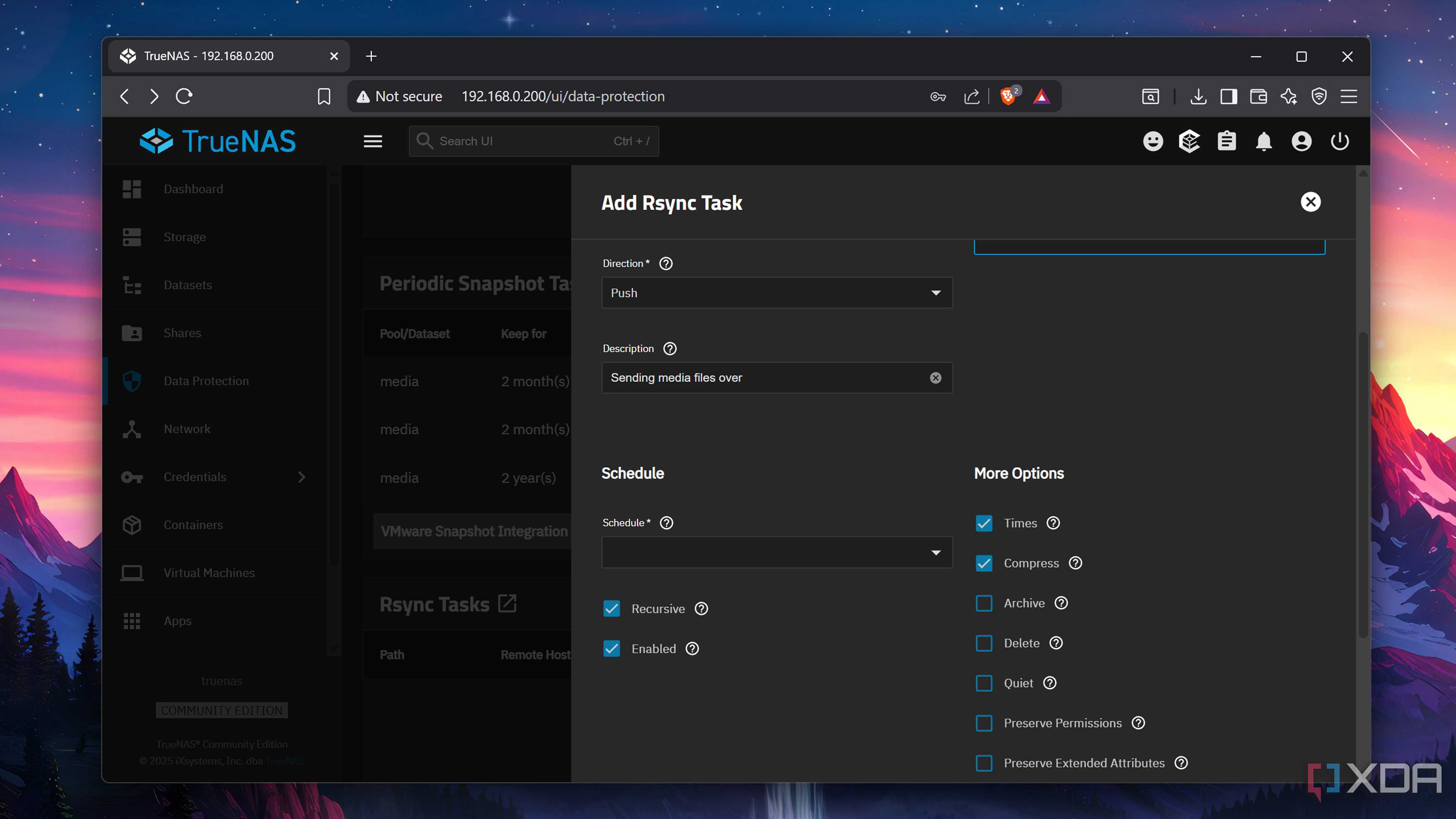The width and height of the screenshot is (1456, 819).
Task: Reload the browser page
Action: (184, 96)
